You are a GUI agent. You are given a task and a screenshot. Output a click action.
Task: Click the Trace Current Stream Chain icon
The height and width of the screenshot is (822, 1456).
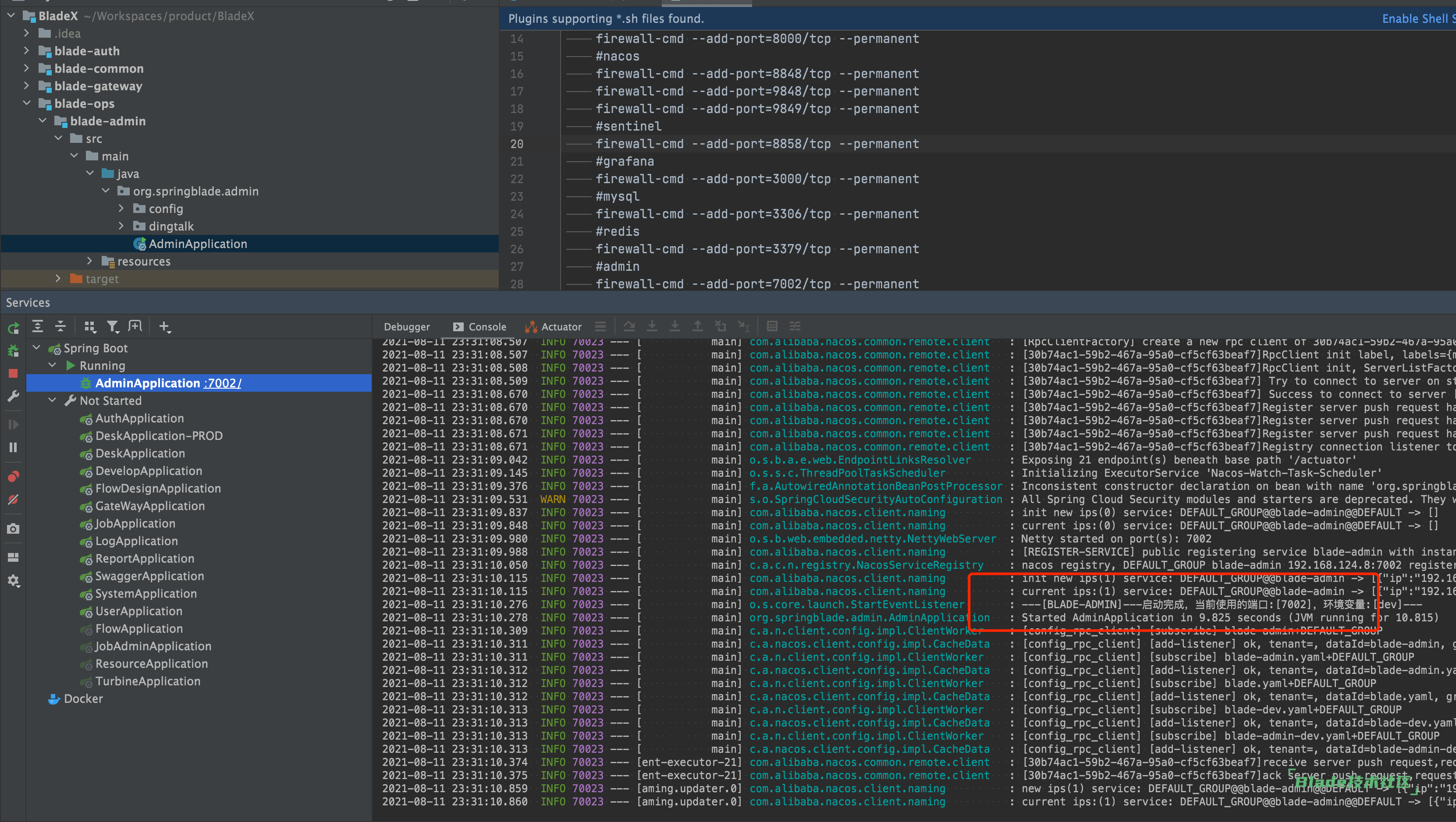point(795,326)
